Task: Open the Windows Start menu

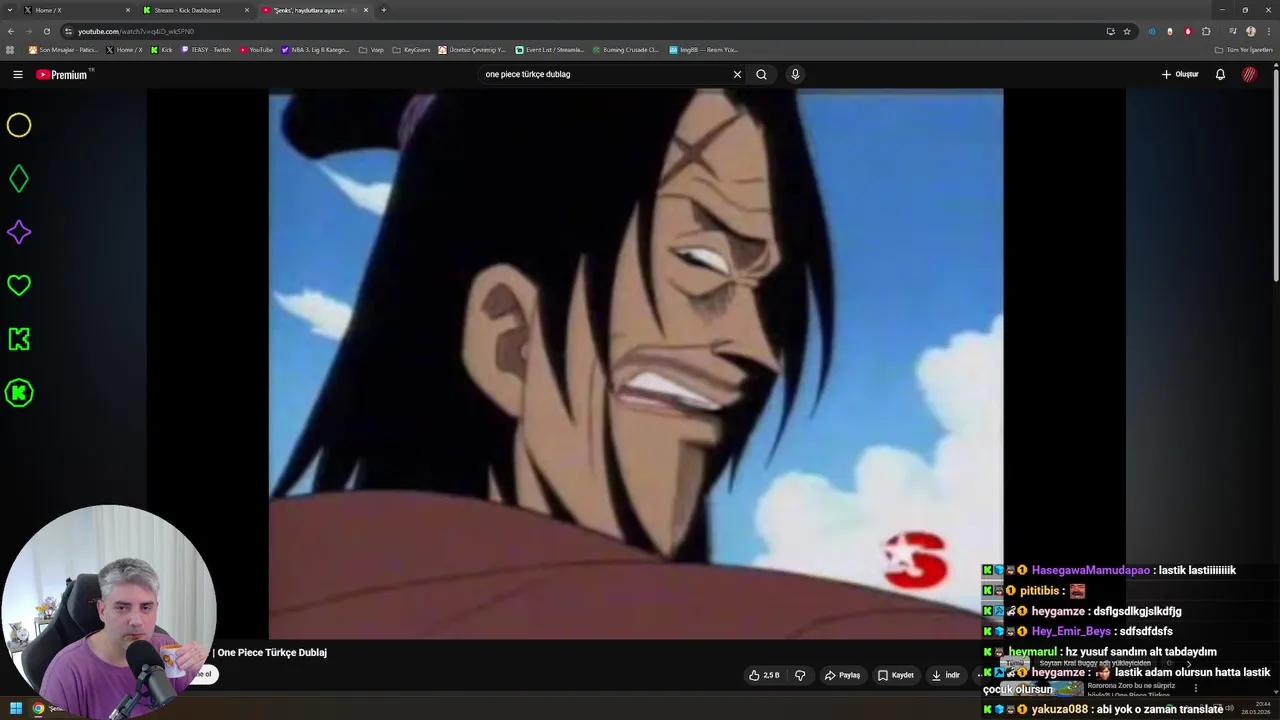Action: pos(15,708)
